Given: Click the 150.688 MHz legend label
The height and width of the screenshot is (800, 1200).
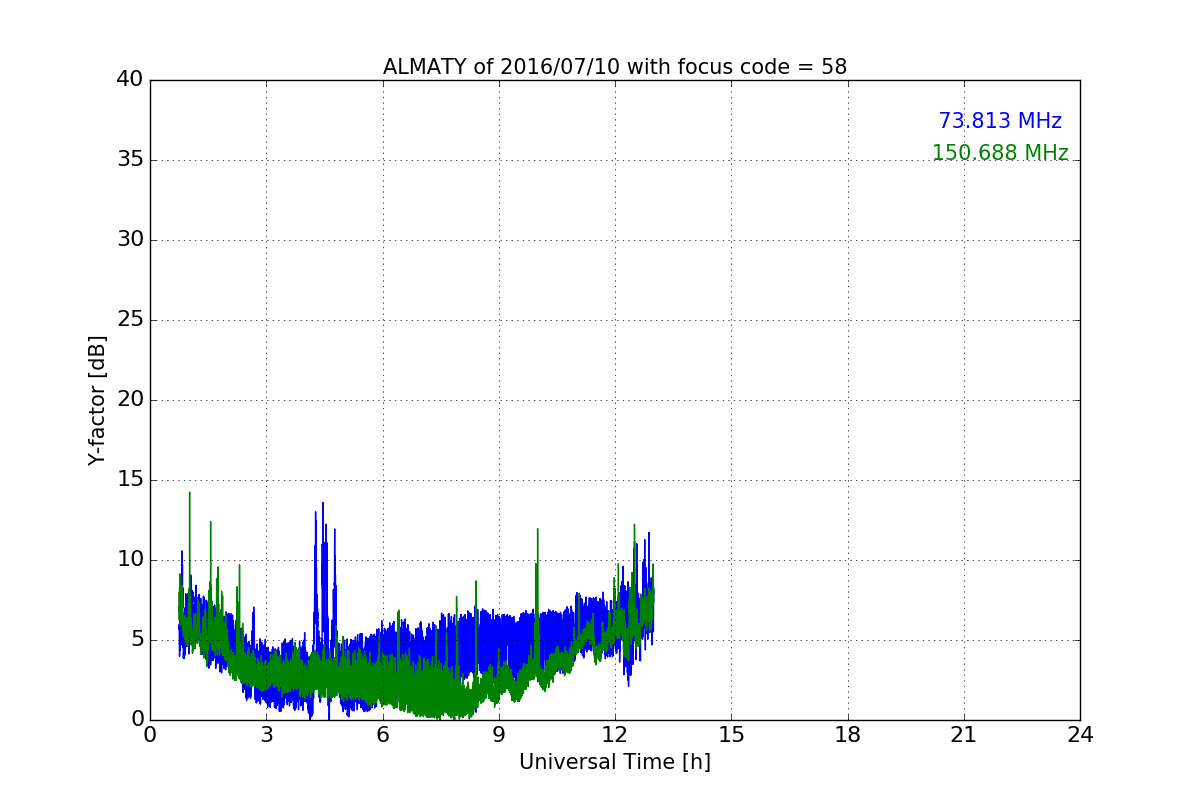Looking at the screenshot, I should (x=1000, y=153).
